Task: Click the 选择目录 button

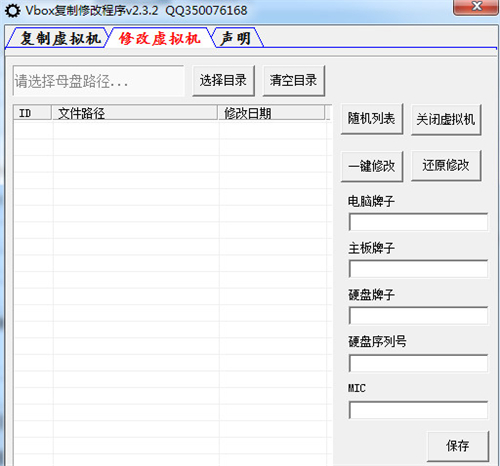Action: point(223,81)
